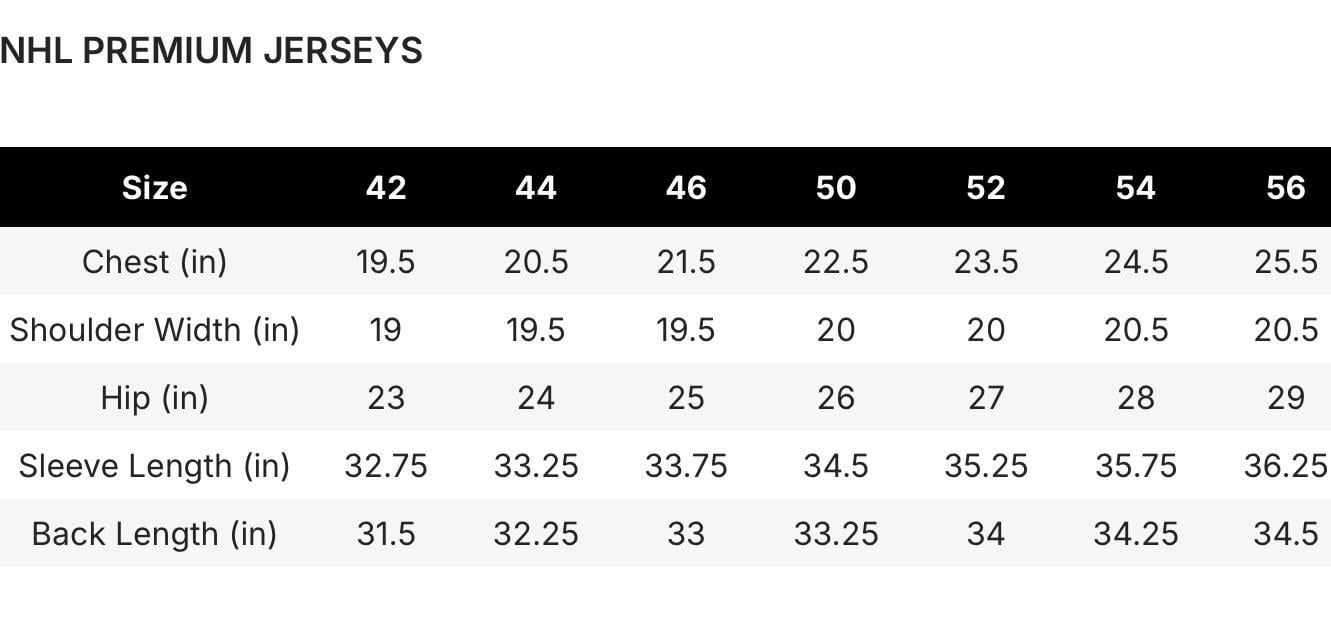Select the back length value 31.5
The width and height of the screenshot is (1331, 636).
(x=386, y=534)
